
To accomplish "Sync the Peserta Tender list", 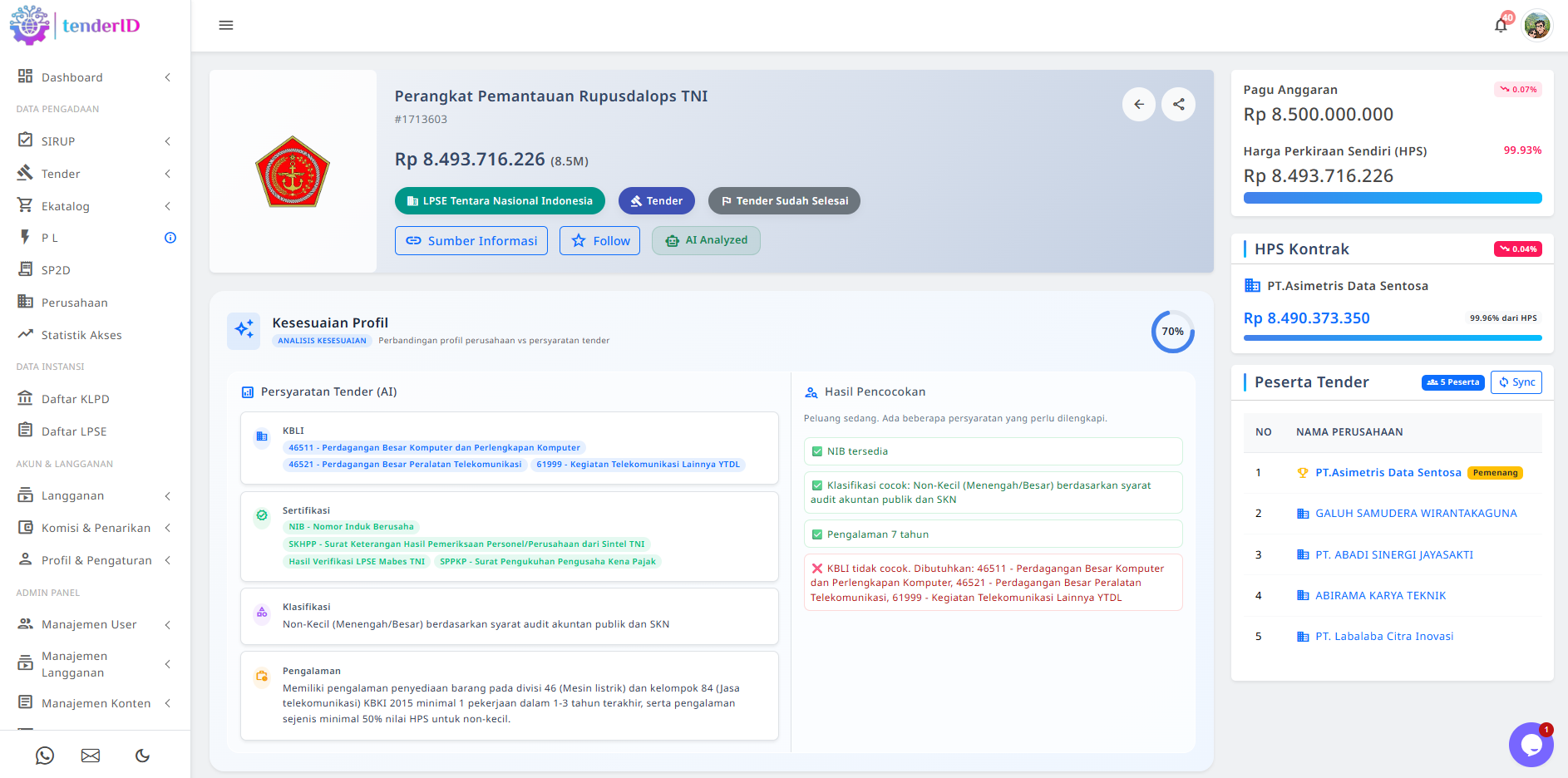I will 1516,382.
